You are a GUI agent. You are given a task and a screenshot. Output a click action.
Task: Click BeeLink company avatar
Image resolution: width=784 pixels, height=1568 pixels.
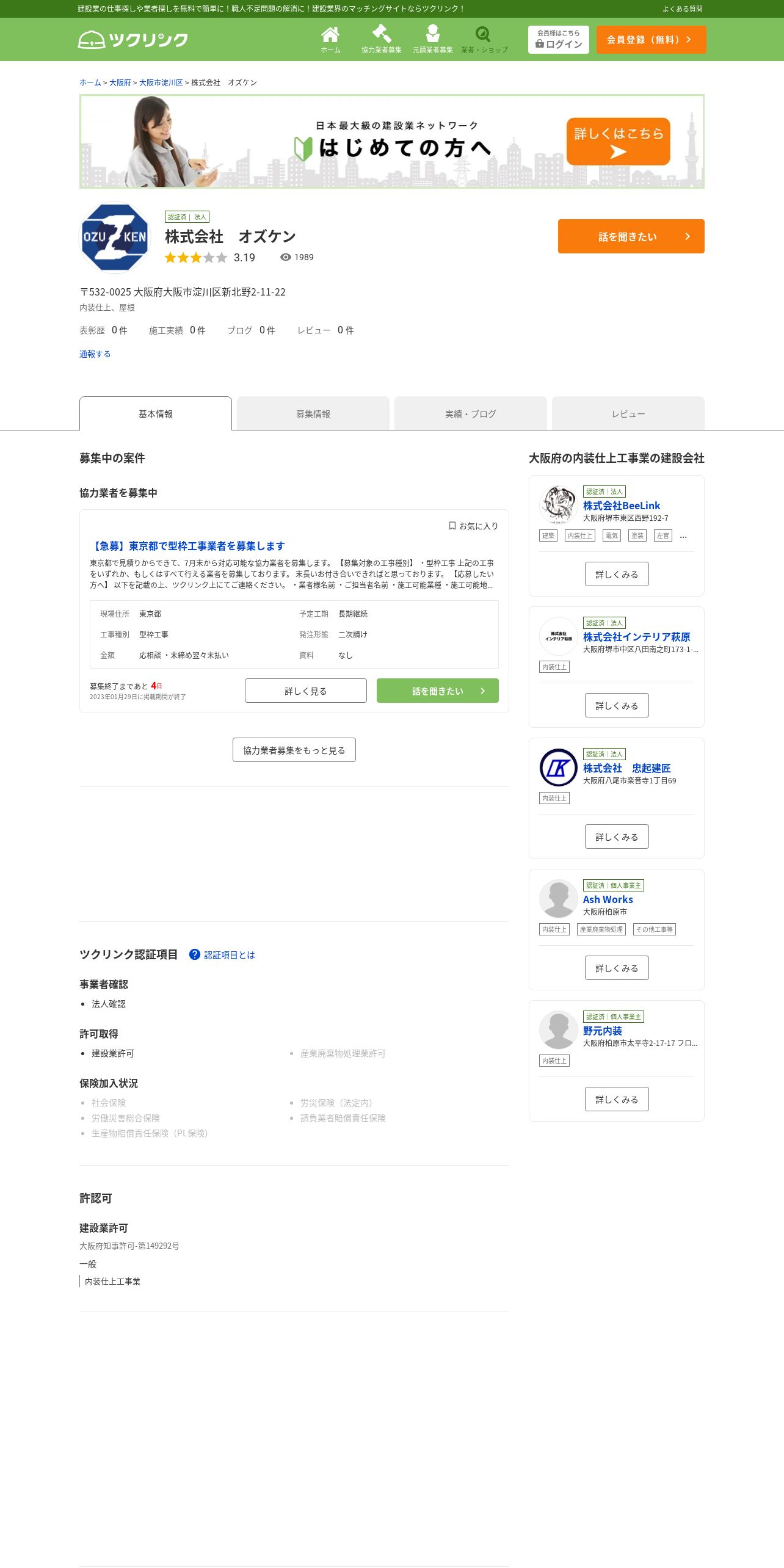click(x=559, y=505)
